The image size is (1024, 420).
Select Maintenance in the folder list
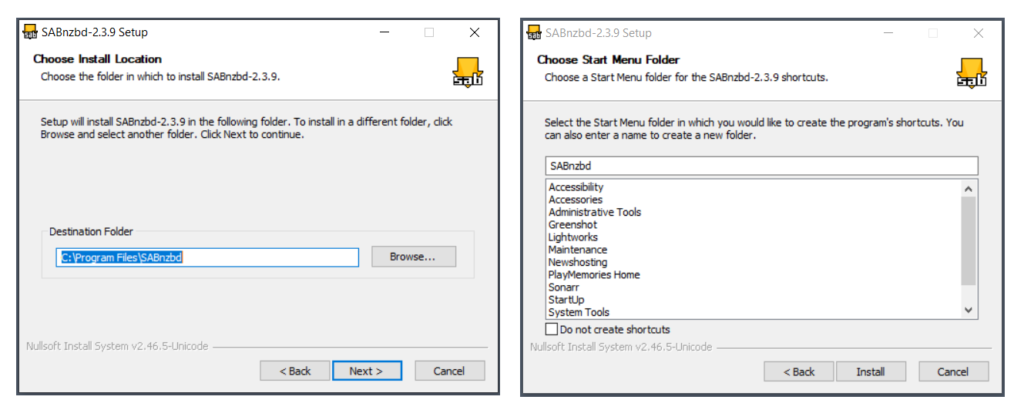(577, 250)
